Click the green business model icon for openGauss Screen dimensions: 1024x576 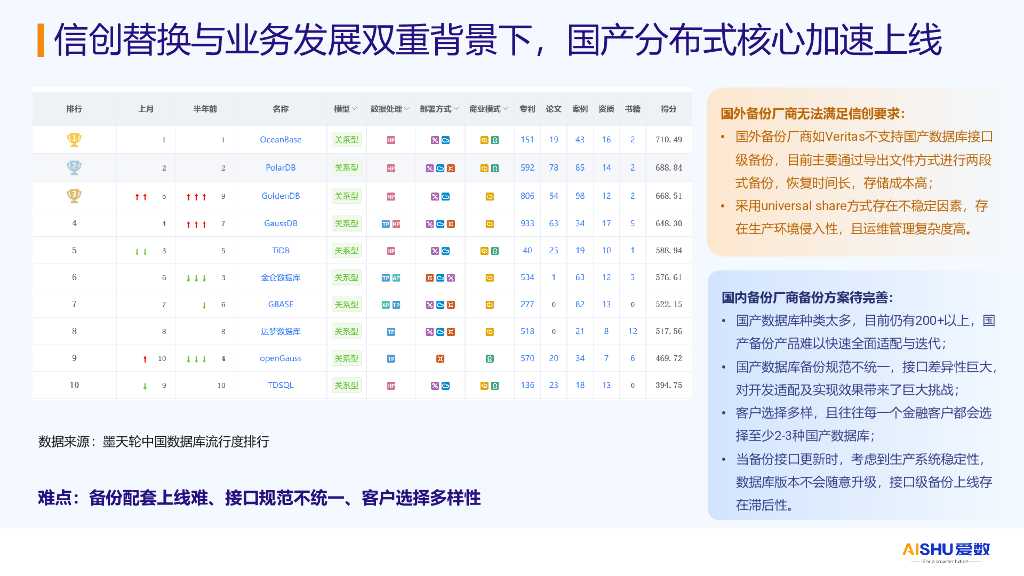tap(490, 358)
